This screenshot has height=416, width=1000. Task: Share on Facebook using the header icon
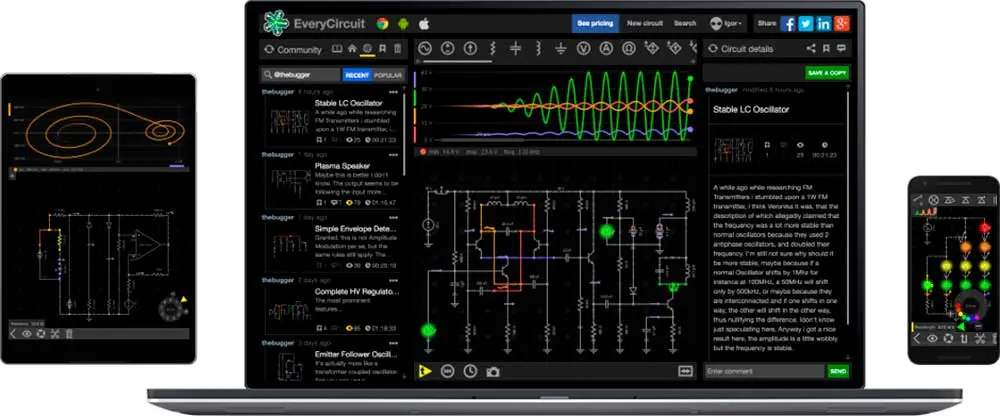coord(788,23)
